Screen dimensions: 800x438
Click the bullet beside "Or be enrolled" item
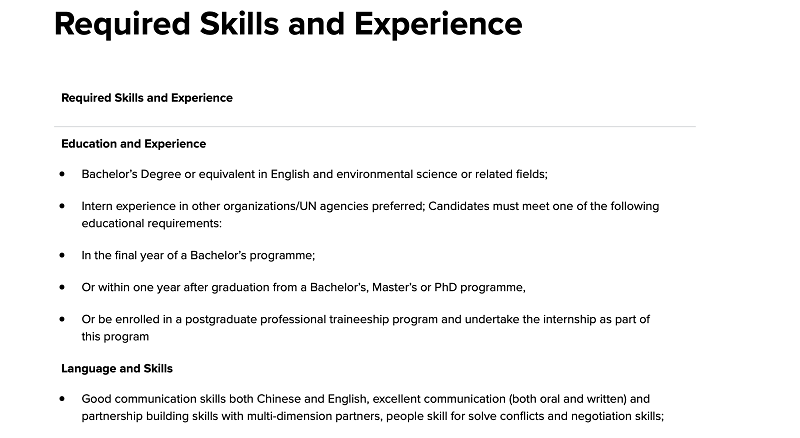tap(62, 320)
